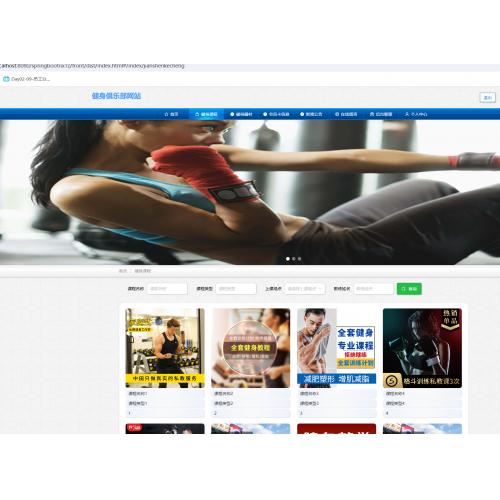Open the 全套健身专业课程 course thumbnail
500x500 pixels.
[336, 348]
